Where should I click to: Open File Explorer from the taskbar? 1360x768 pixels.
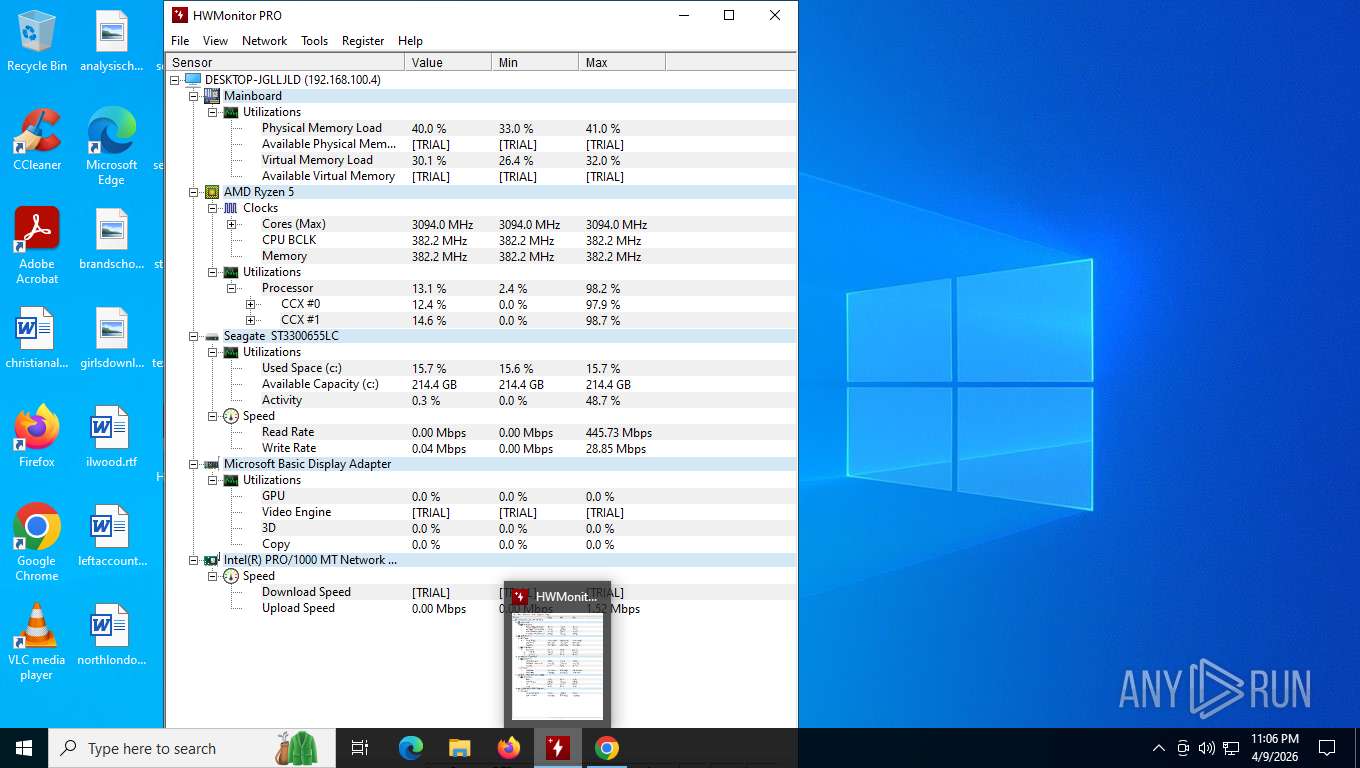point(460,748)
